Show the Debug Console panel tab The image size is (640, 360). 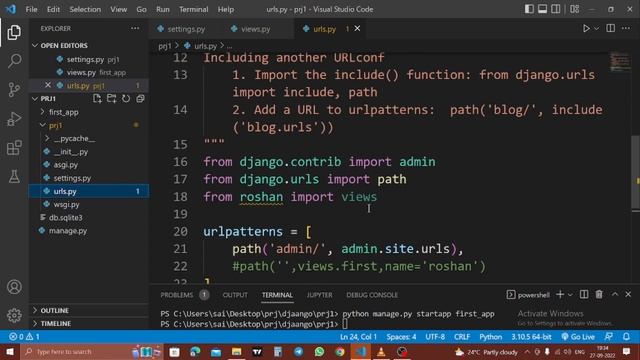[x=372, y=295]
